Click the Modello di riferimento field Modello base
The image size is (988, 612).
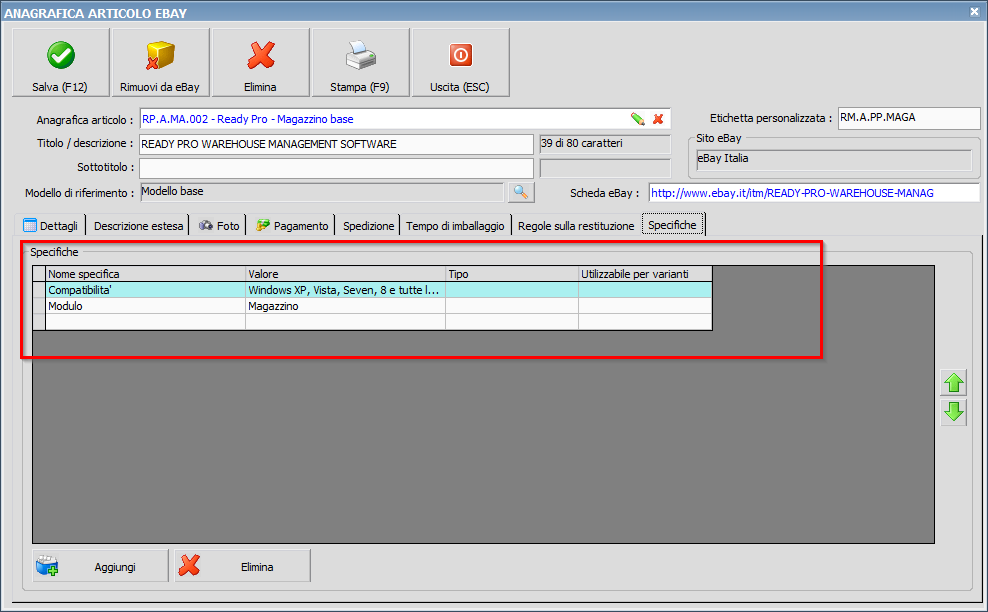[x=322, y=192]
